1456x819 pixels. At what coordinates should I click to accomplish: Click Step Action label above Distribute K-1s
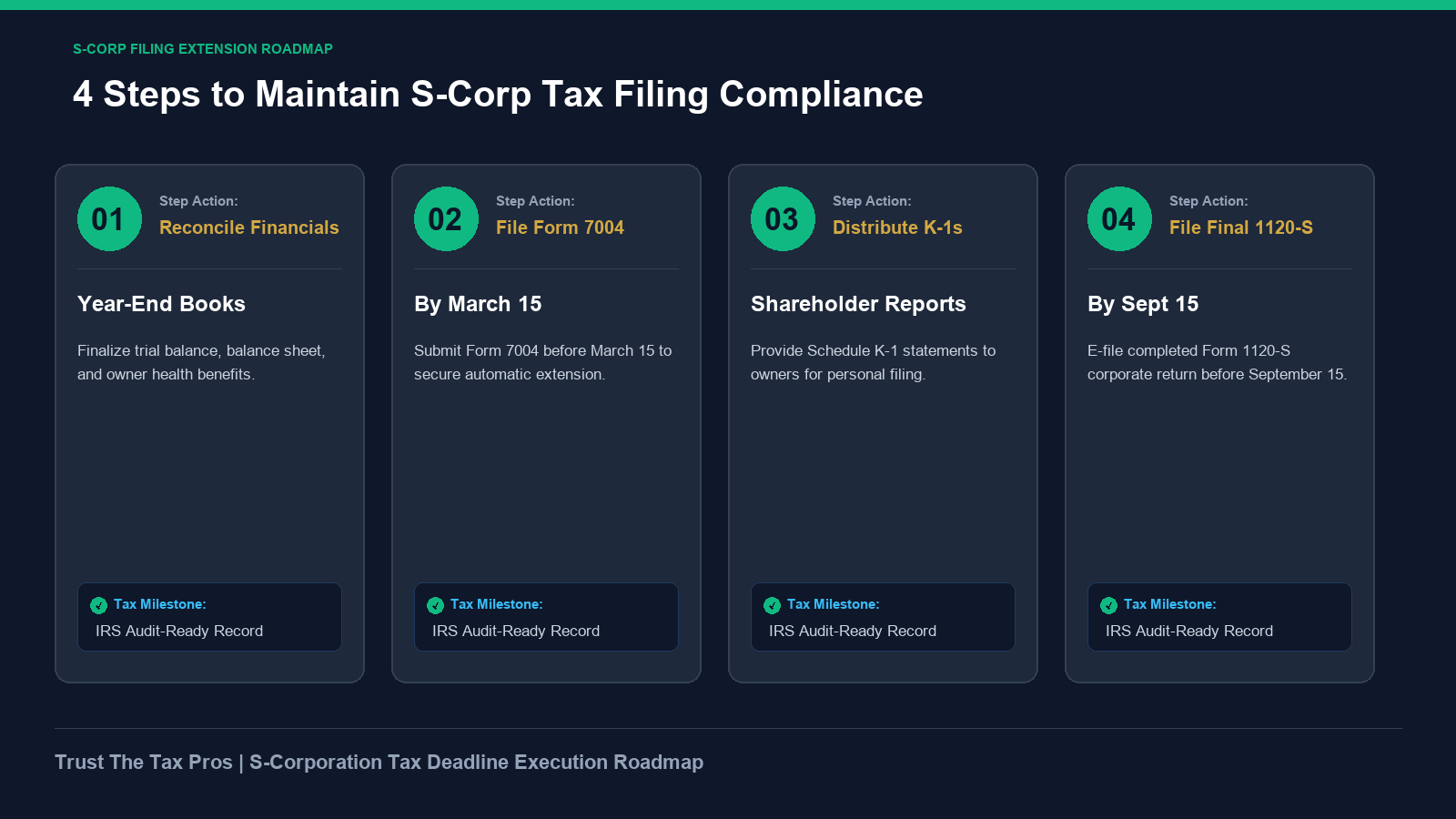pyautogui.click(x=872, y=201)
